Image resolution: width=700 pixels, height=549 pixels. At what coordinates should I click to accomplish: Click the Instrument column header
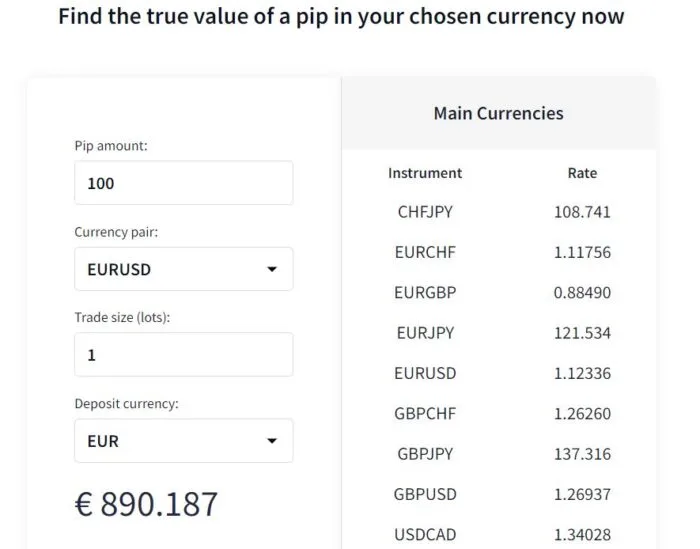pyautogui.click(x=425, y=173)
